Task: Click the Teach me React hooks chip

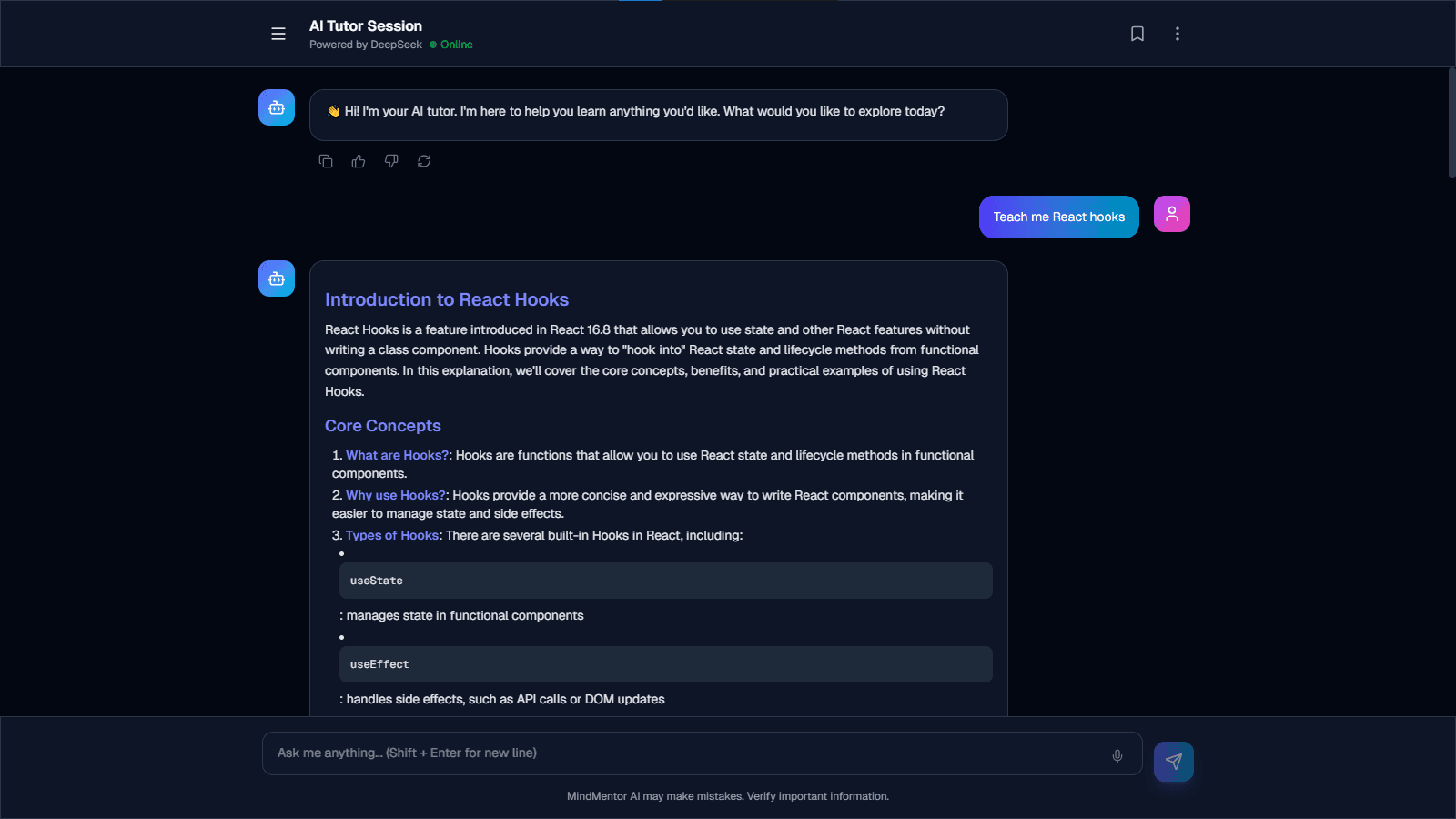Action: pos(1058,217)
